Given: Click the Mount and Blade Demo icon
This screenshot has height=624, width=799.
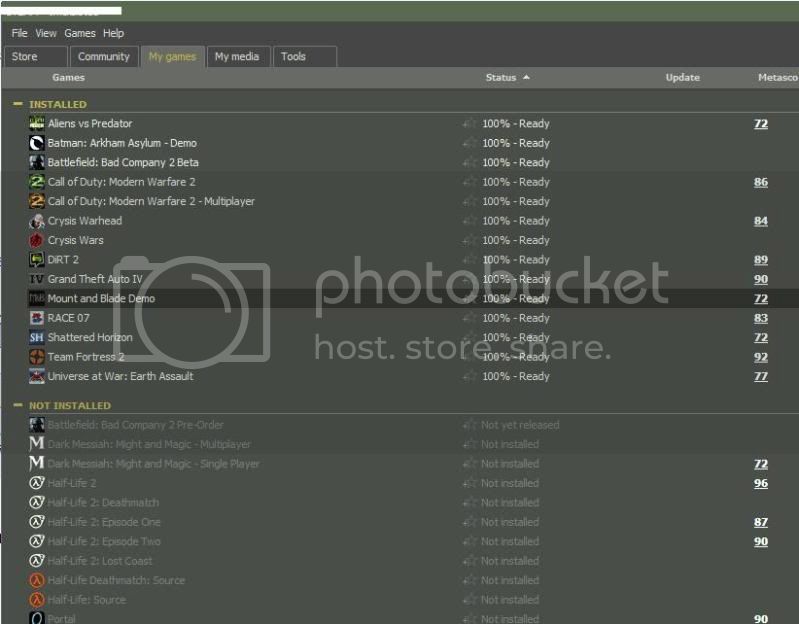Looking at the screenshot, I should [37, 298].
